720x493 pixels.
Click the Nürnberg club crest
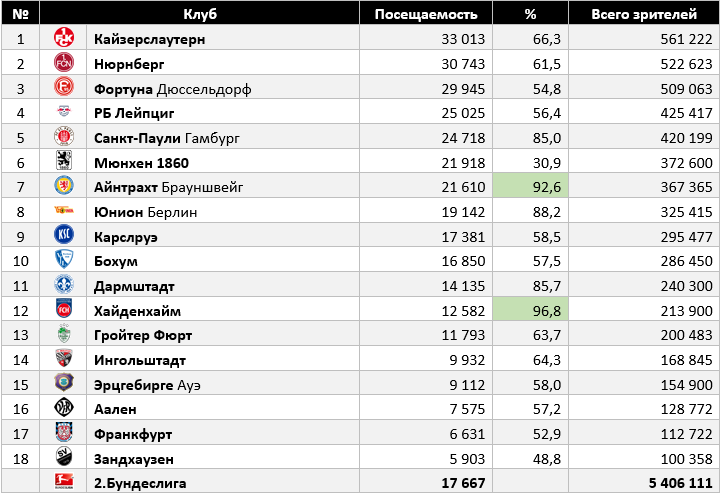pyautogui.click(x=64, y=63)
